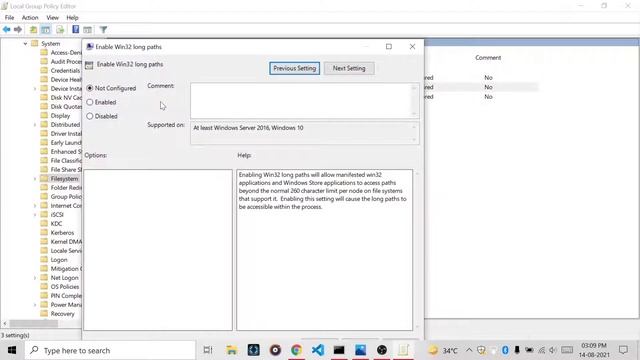Viewport: 640px width, 360px height.
Task: Open the Help menu
Action: point(72,18)
